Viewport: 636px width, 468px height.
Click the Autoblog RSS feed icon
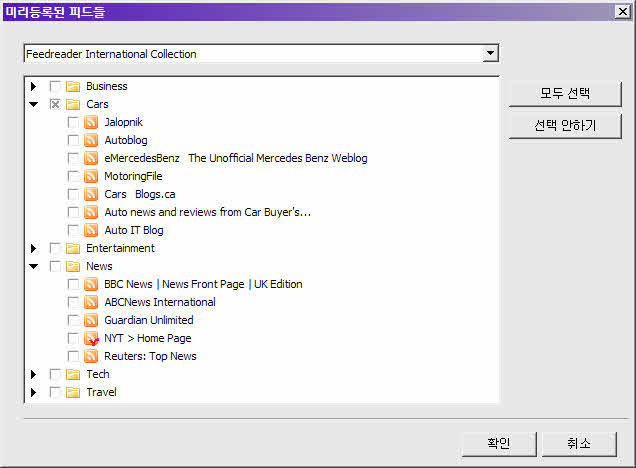tap(91, 140)
